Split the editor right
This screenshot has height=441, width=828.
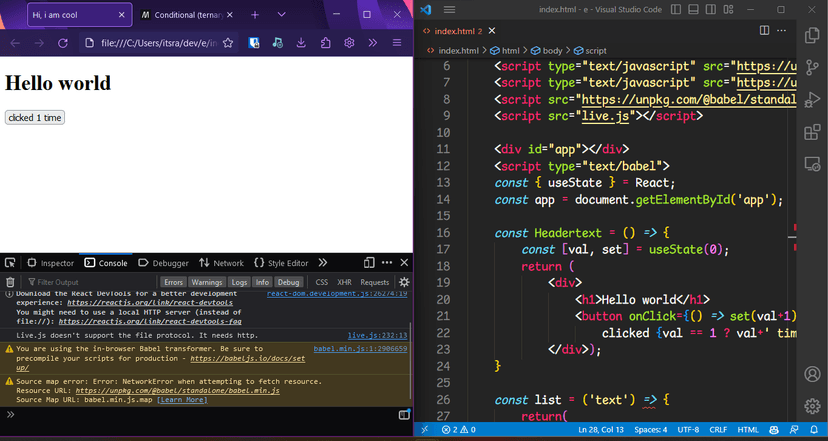pyautogui.click(x=764, y=31)
